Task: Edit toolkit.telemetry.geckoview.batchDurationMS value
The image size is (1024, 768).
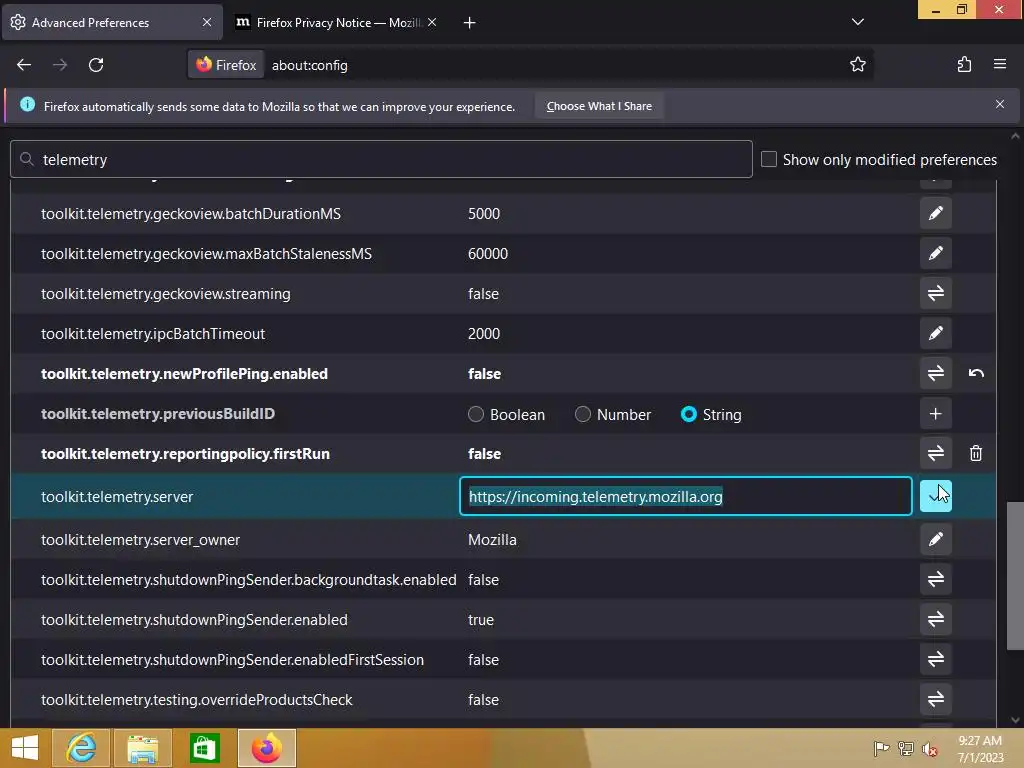Action: click(x=935, y=214)
